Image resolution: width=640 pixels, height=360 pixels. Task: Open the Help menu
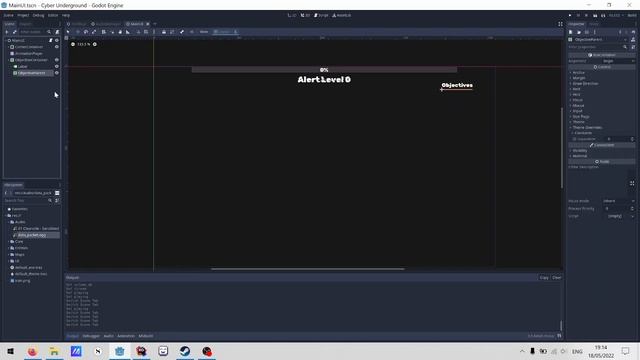pyautogui.click(x=66, y=15)
